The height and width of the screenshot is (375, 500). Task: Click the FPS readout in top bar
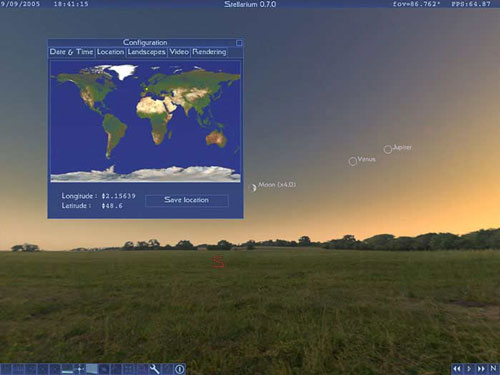click(471, 4)
